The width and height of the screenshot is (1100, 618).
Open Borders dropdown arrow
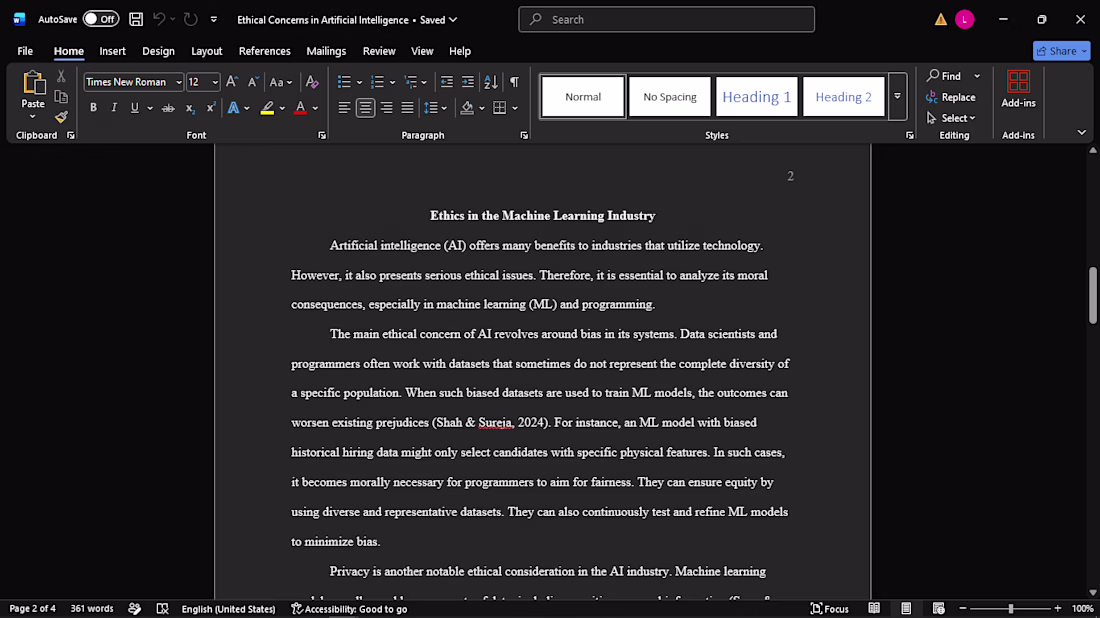pyautogui.click(x=515, y=108)
